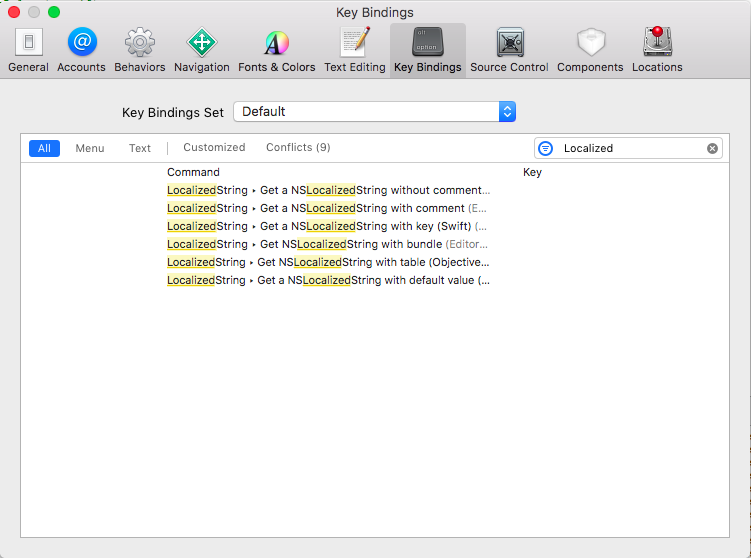Click the Command column header
This screenshot has width=751, height=558.
193,172
